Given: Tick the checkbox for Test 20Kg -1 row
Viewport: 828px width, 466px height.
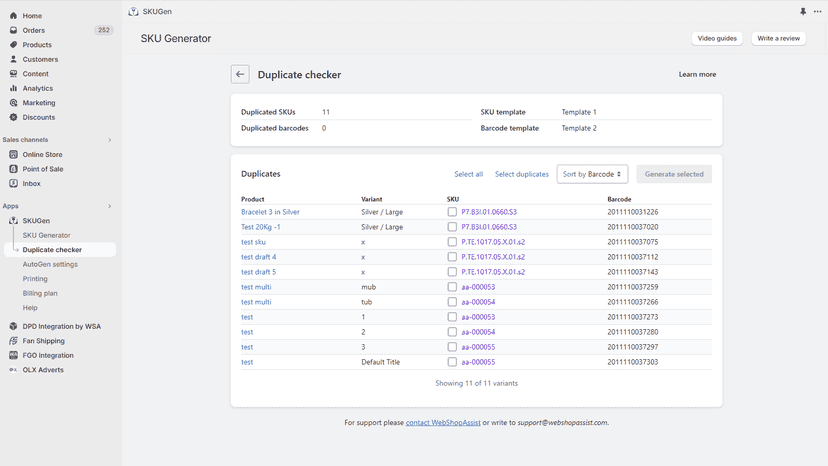Looking at the screenshot, I should [452, 227].
